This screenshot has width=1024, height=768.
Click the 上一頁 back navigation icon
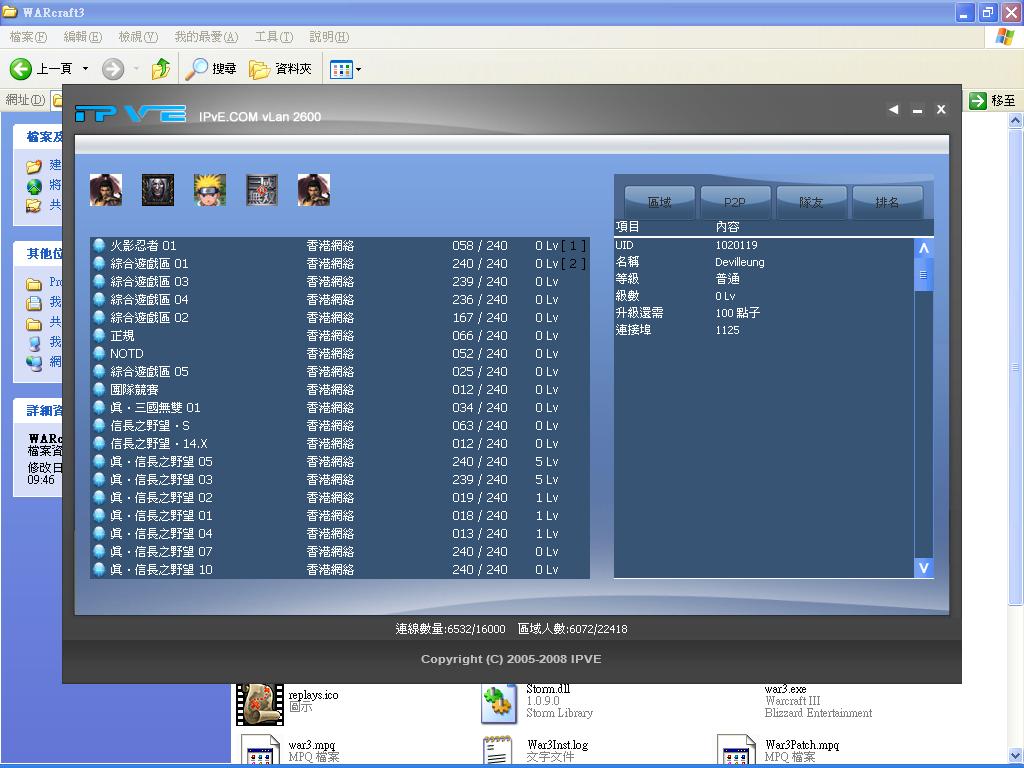22,68
